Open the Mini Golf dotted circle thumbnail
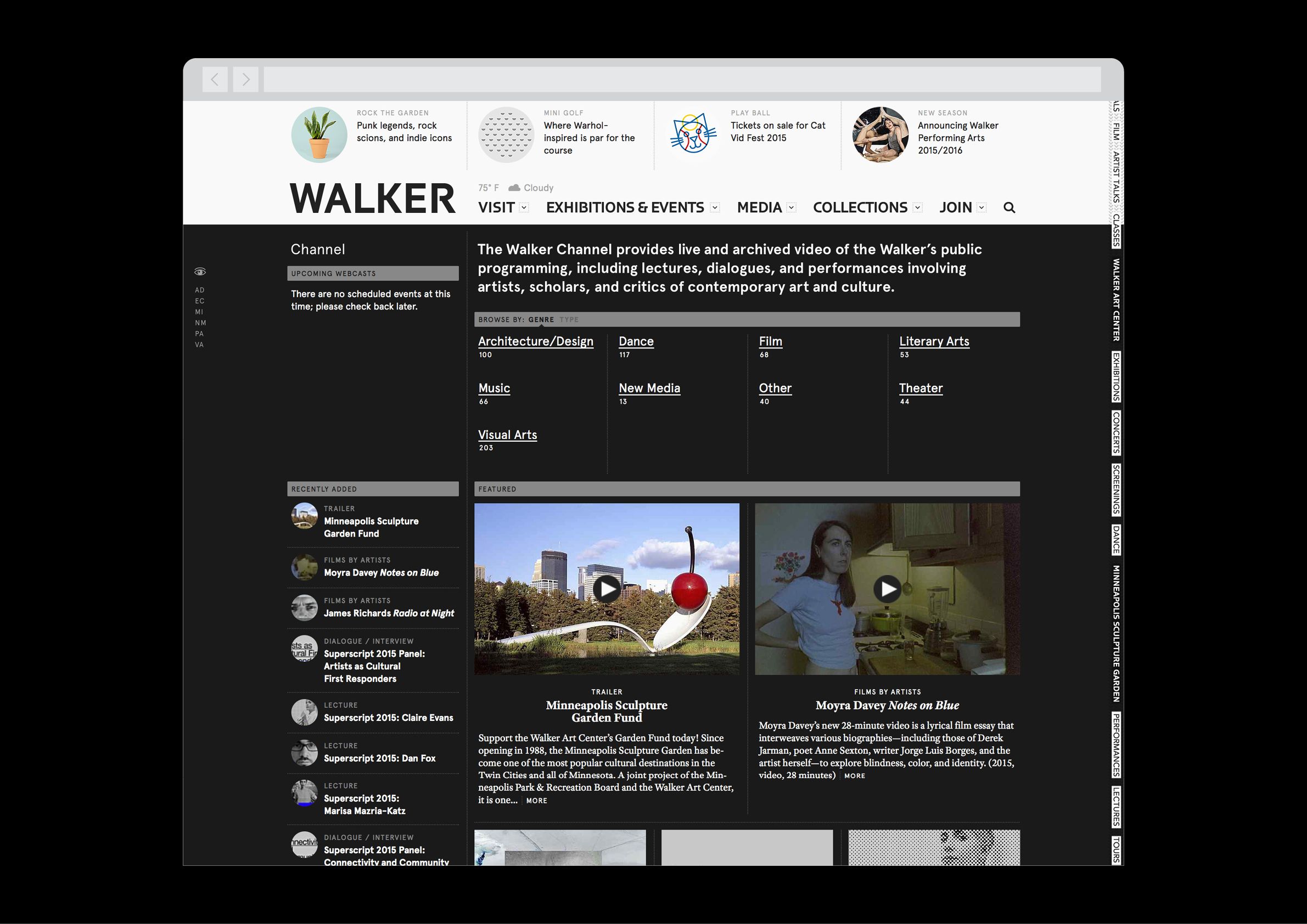Screen dimensions: 1307x924 (x=506, y=135)
